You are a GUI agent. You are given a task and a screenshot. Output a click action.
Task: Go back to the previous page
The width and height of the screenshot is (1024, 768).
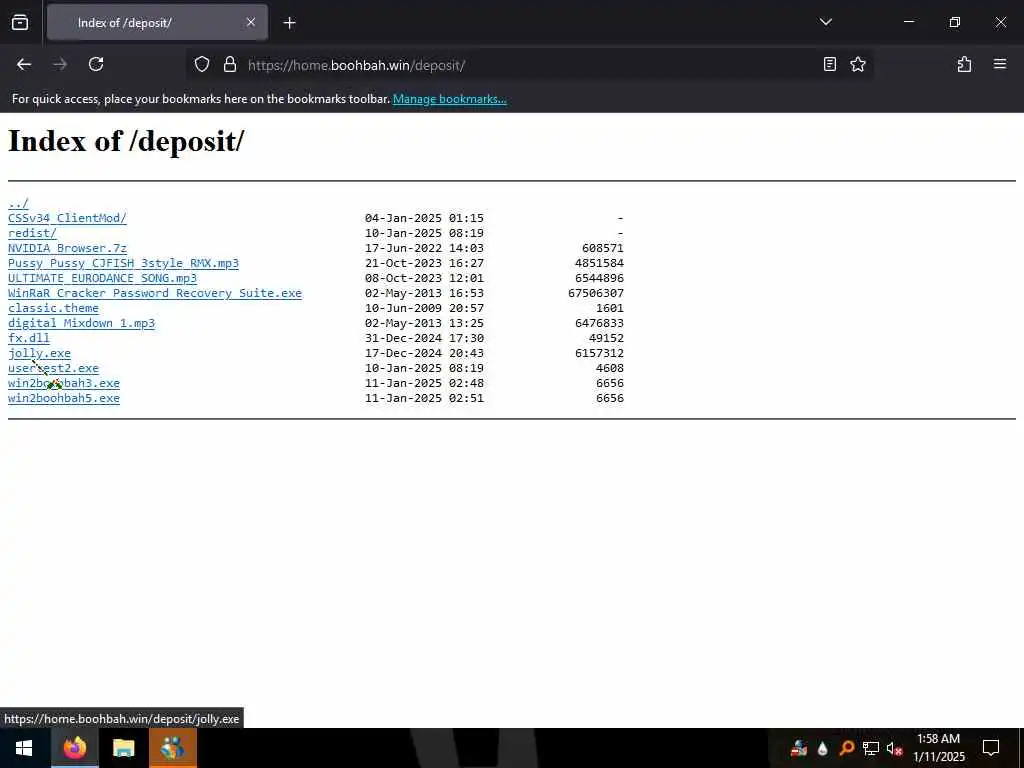click(24, 64)
